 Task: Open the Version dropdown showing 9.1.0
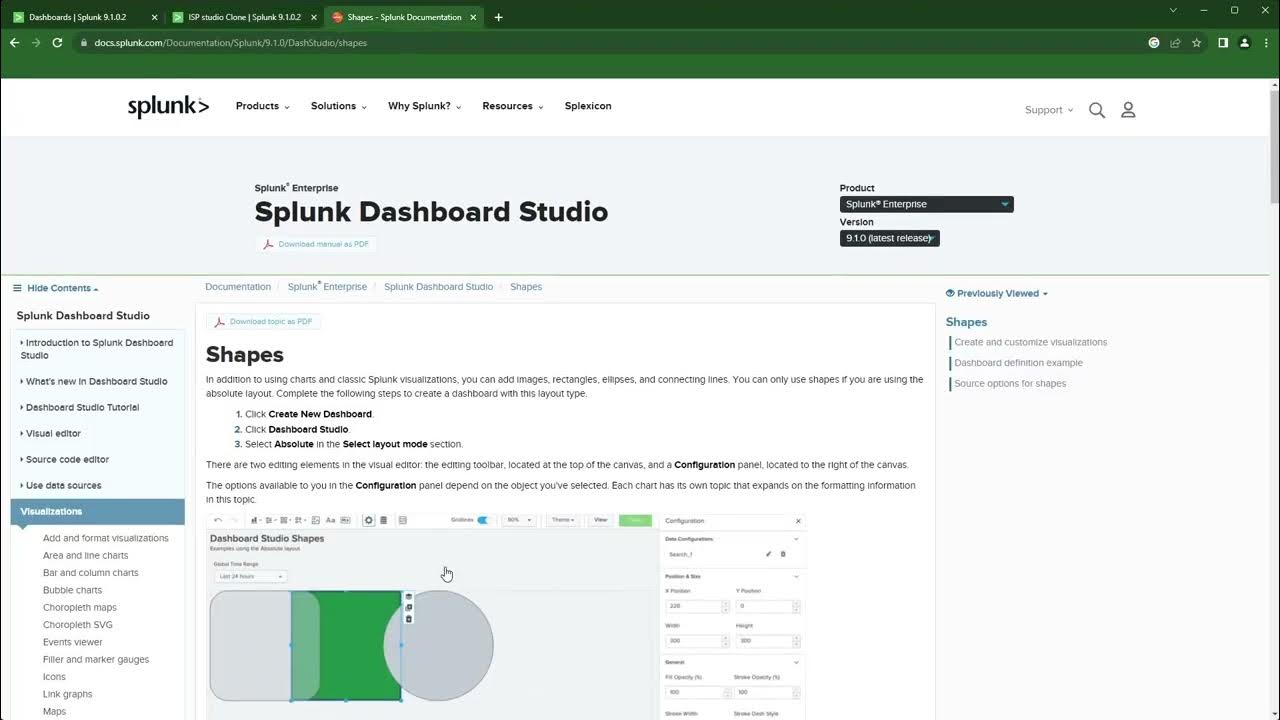coord(889,238)
